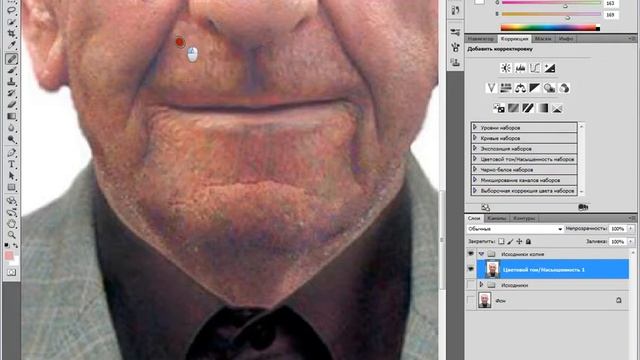This screenshot has width=640, height=360.
Task: Add a Black & White adjustment
Action: [535, 88]
